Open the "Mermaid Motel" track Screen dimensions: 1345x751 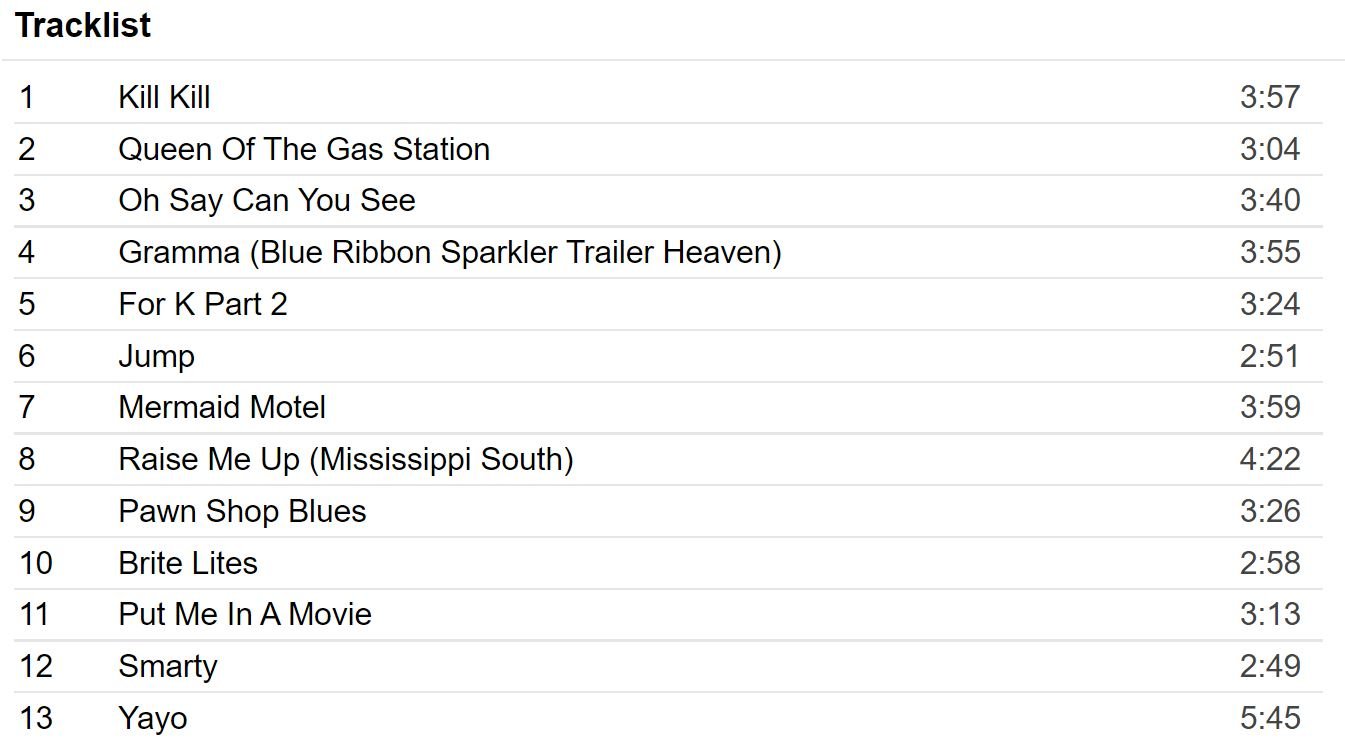pyautogui.click(x=222, y=407)
